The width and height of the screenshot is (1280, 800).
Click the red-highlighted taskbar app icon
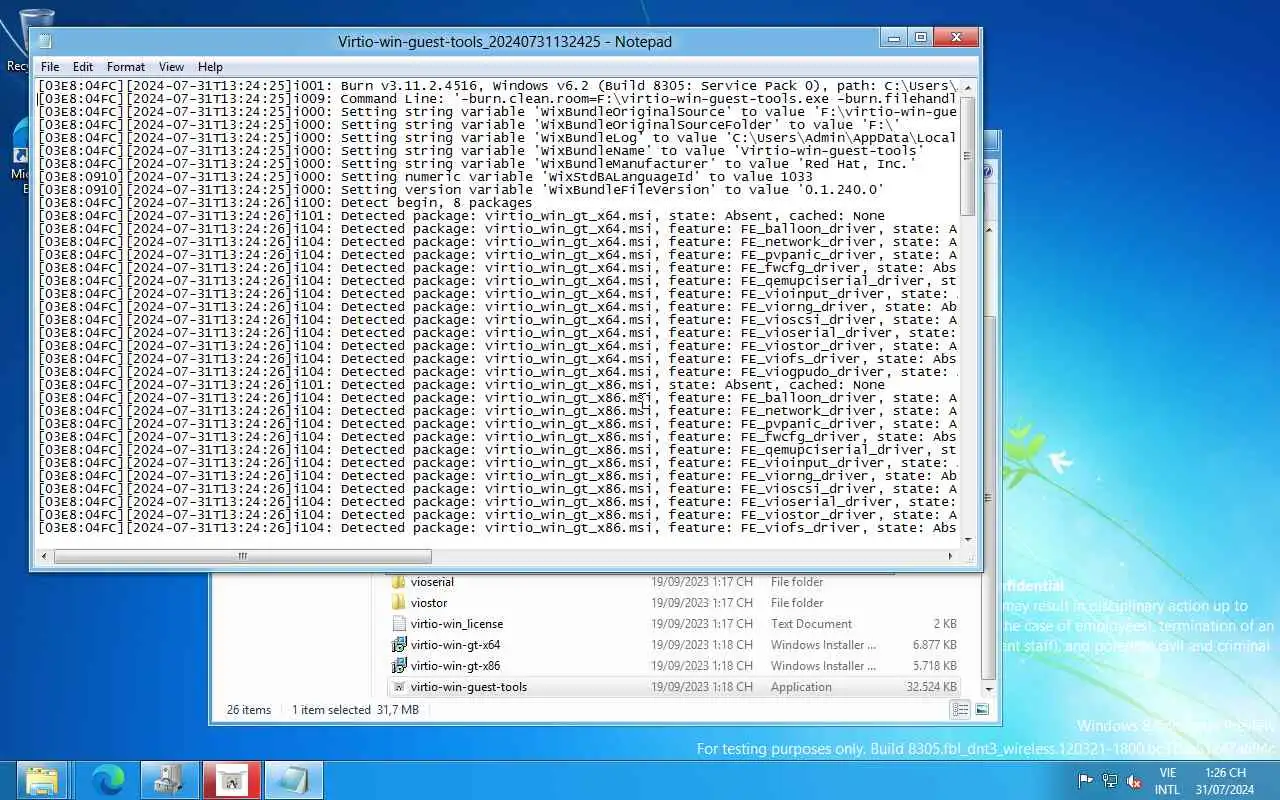pos(232,780)
